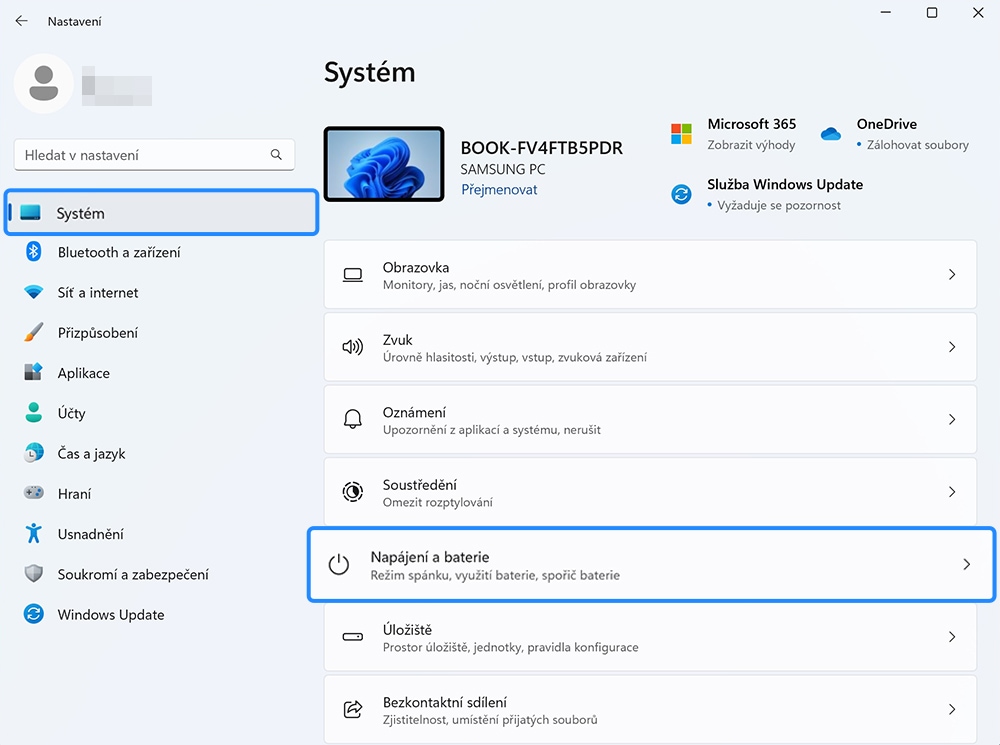Click Upozornění z aplikací a systému description
Screen dimensions: 1000x745
(492, 430)
